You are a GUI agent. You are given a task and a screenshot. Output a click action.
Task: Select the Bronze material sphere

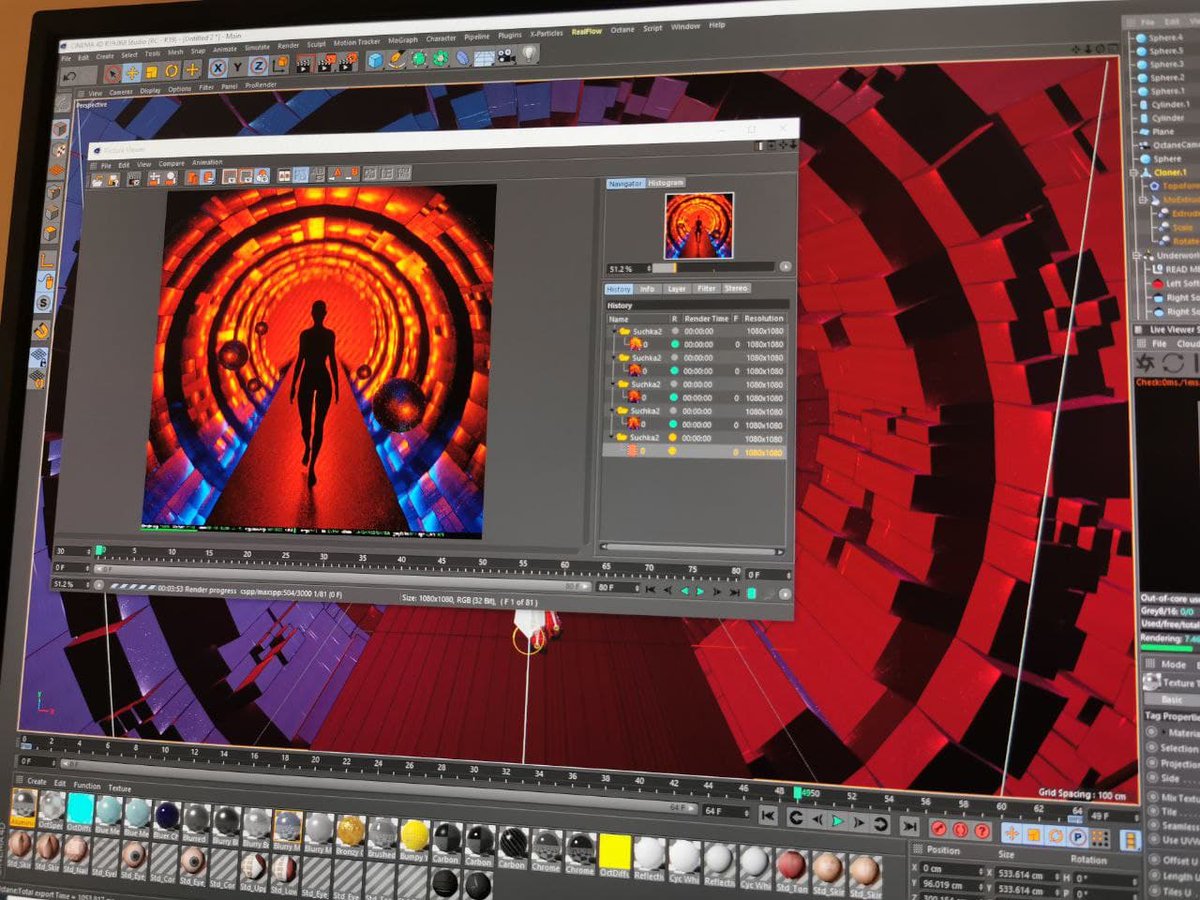350,830
